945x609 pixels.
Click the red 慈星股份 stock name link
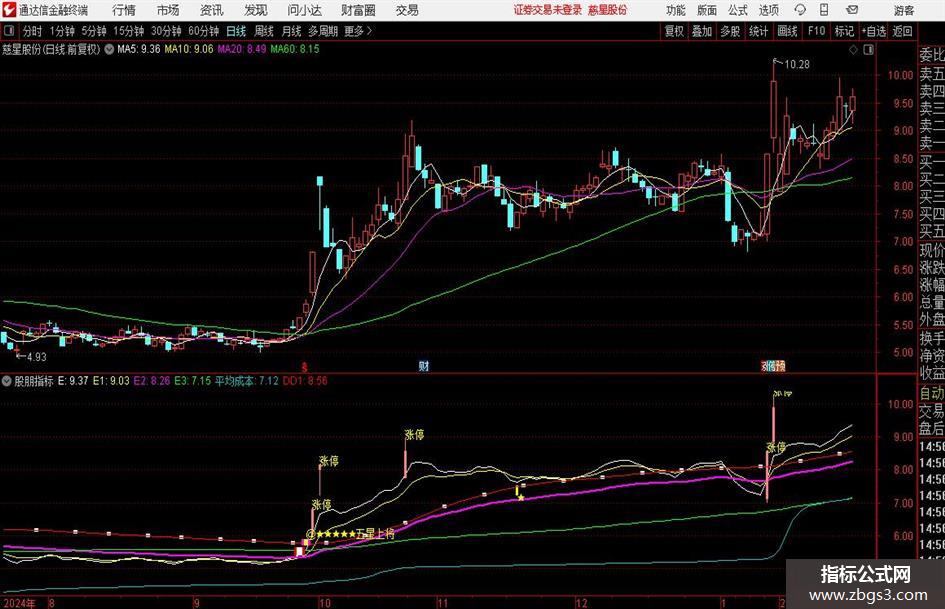pos(608,10)
